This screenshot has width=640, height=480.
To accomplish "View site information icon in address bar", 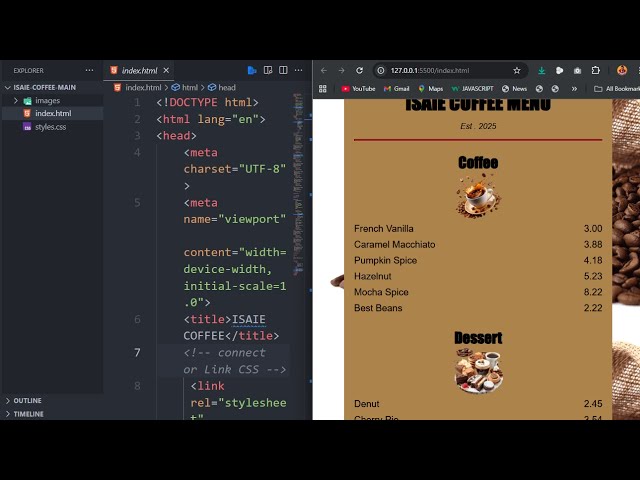I will tap(380, 70).
